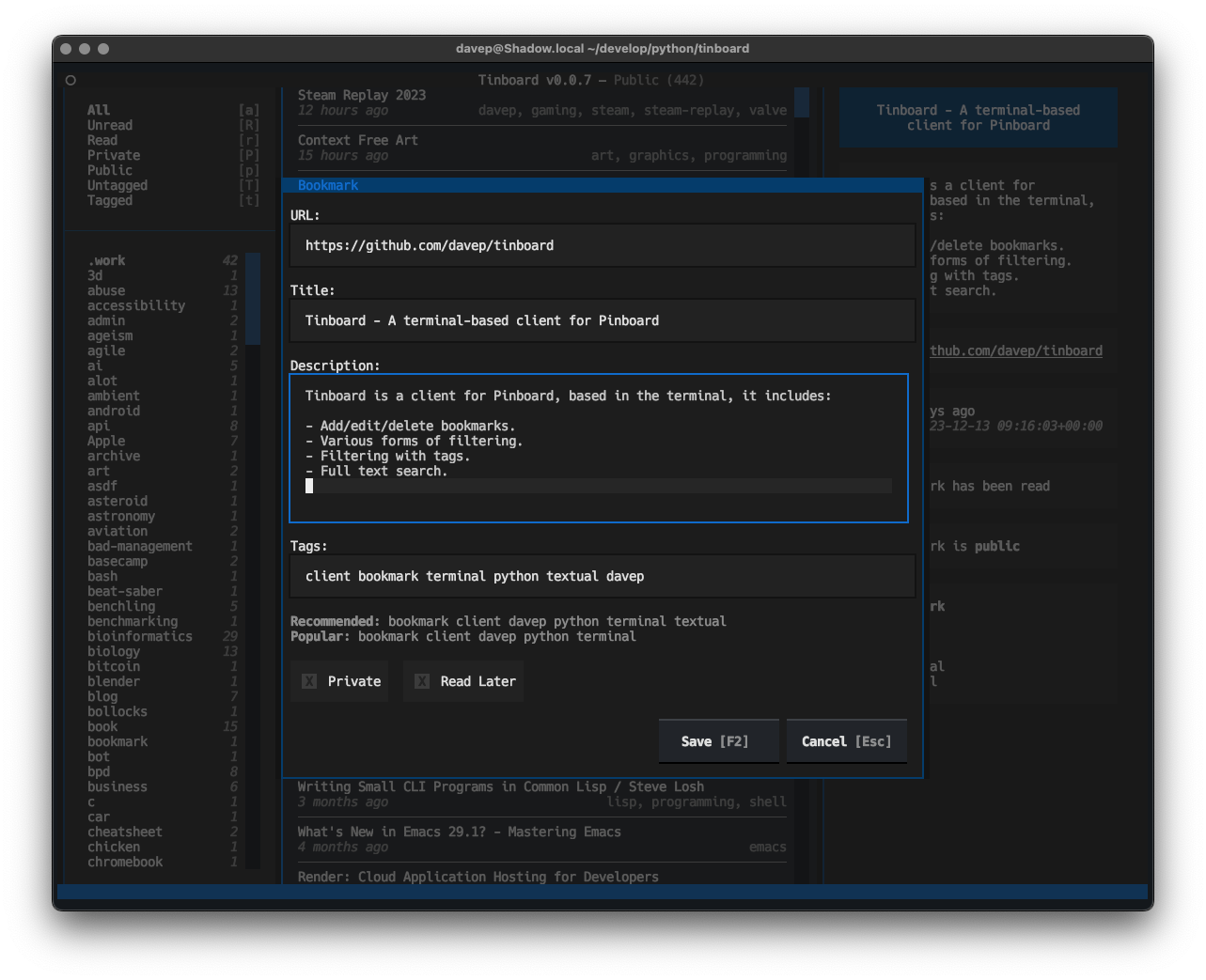Viewport: 1206px width, 980px height.
Task: Select the 'accessibility' tag
Action: coord(163,305)
